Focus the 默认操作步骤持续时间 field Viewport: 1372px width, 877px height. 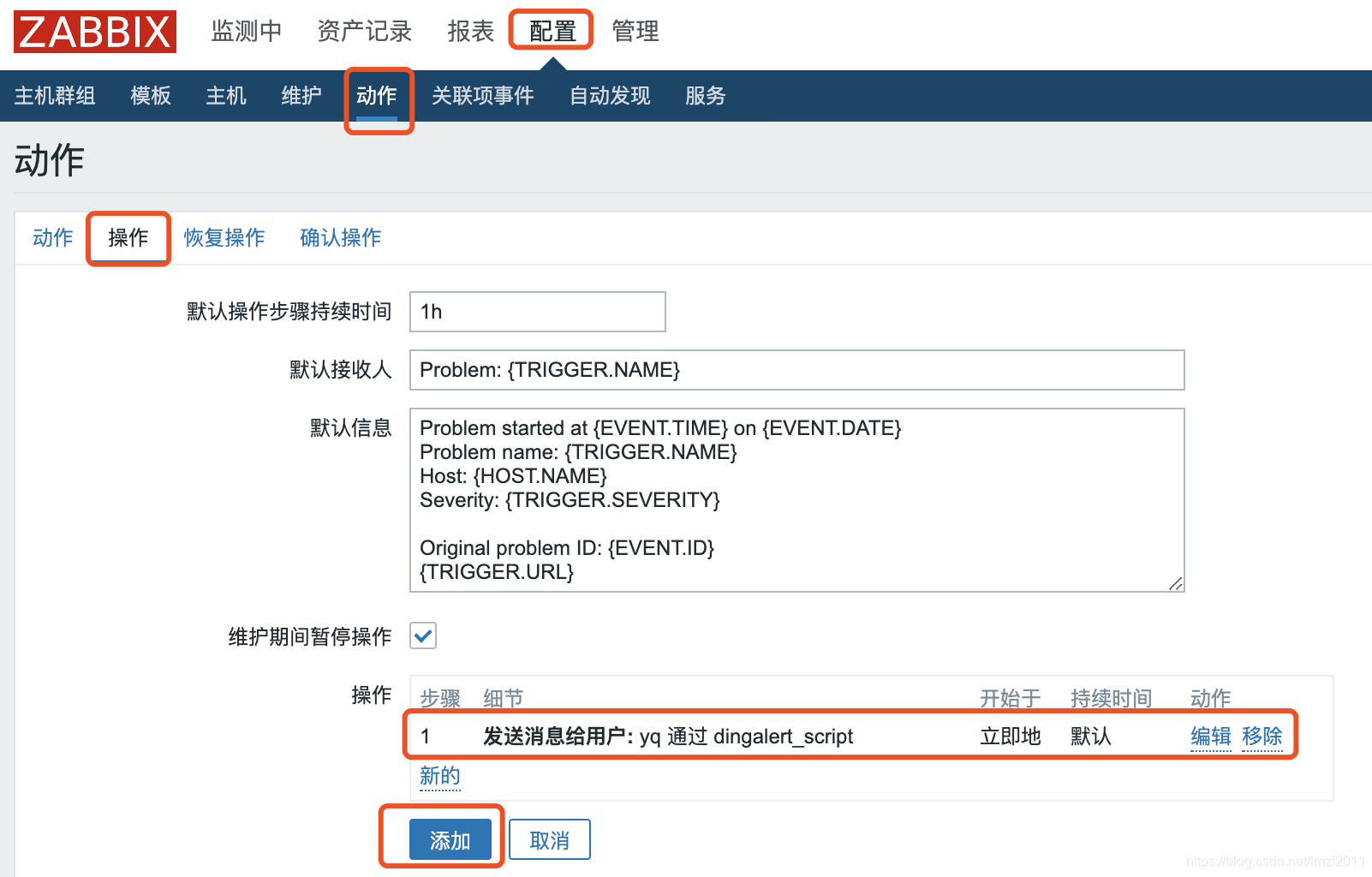(x=538, y=312)
